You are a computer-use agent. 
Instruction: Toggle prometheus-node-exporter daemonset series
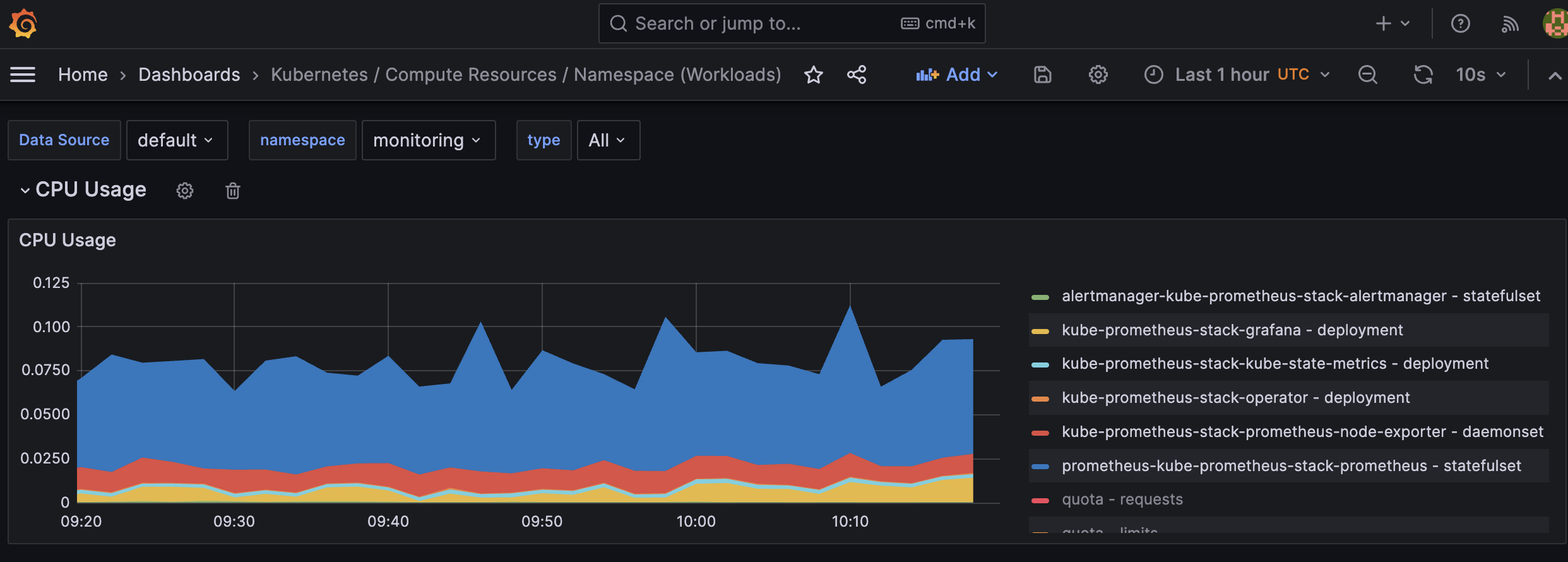click(x=1302, y=432)
